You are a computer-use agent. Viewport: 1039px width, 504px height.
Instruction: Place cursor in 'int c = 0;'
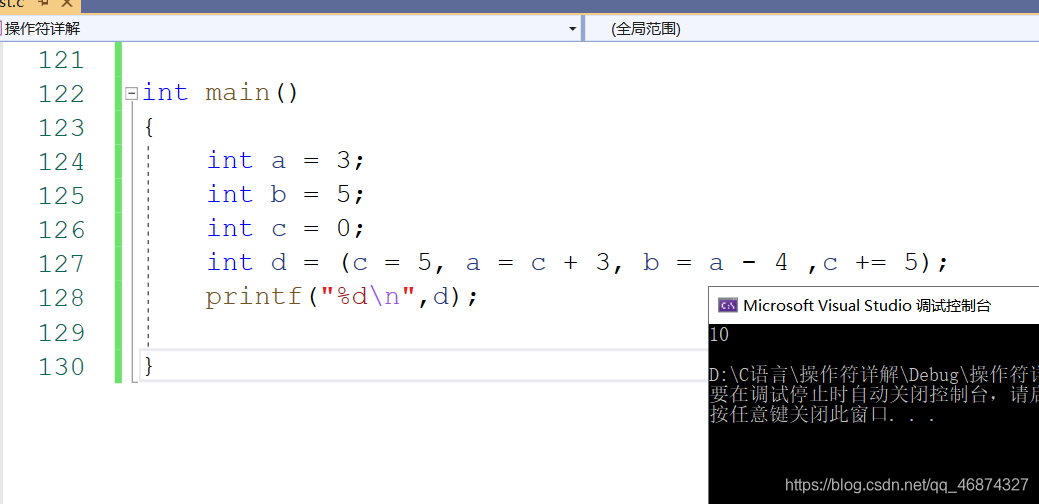tap(286, 229)
